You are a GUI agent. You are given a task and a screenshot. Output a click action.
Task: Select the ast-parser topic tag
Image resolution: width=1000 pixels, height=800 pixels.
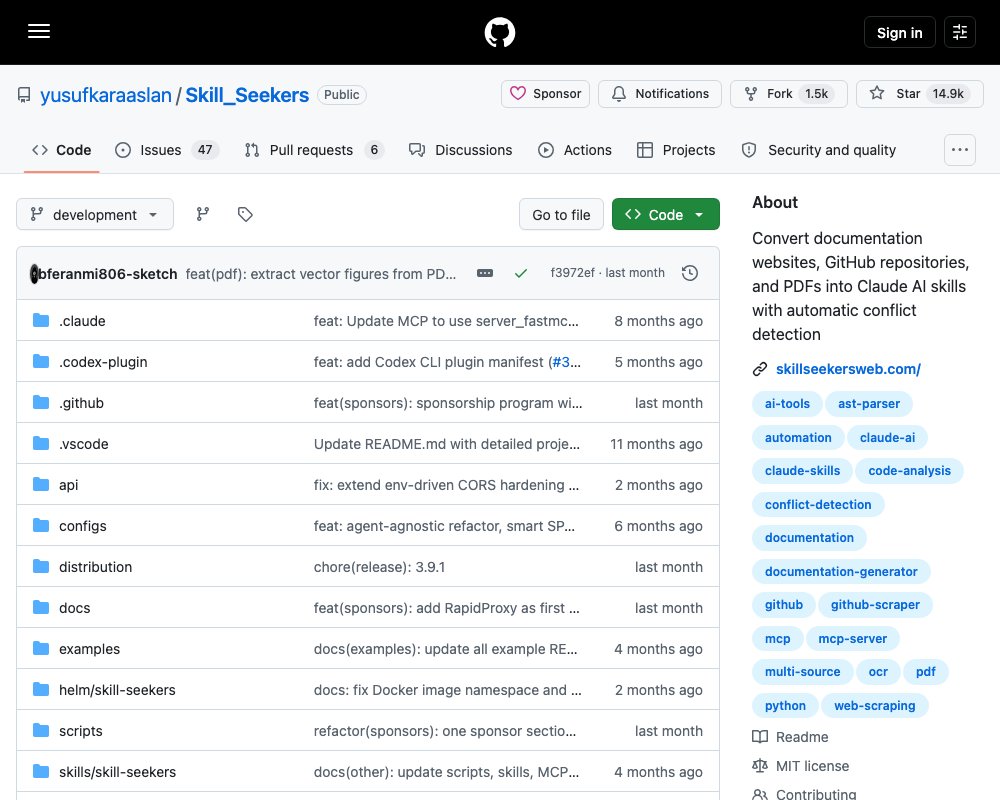point(869,404)
